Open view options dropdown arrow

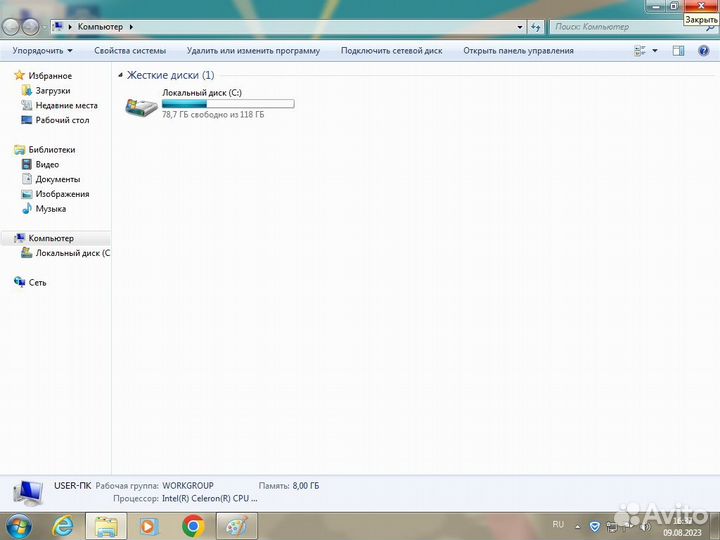655,50
